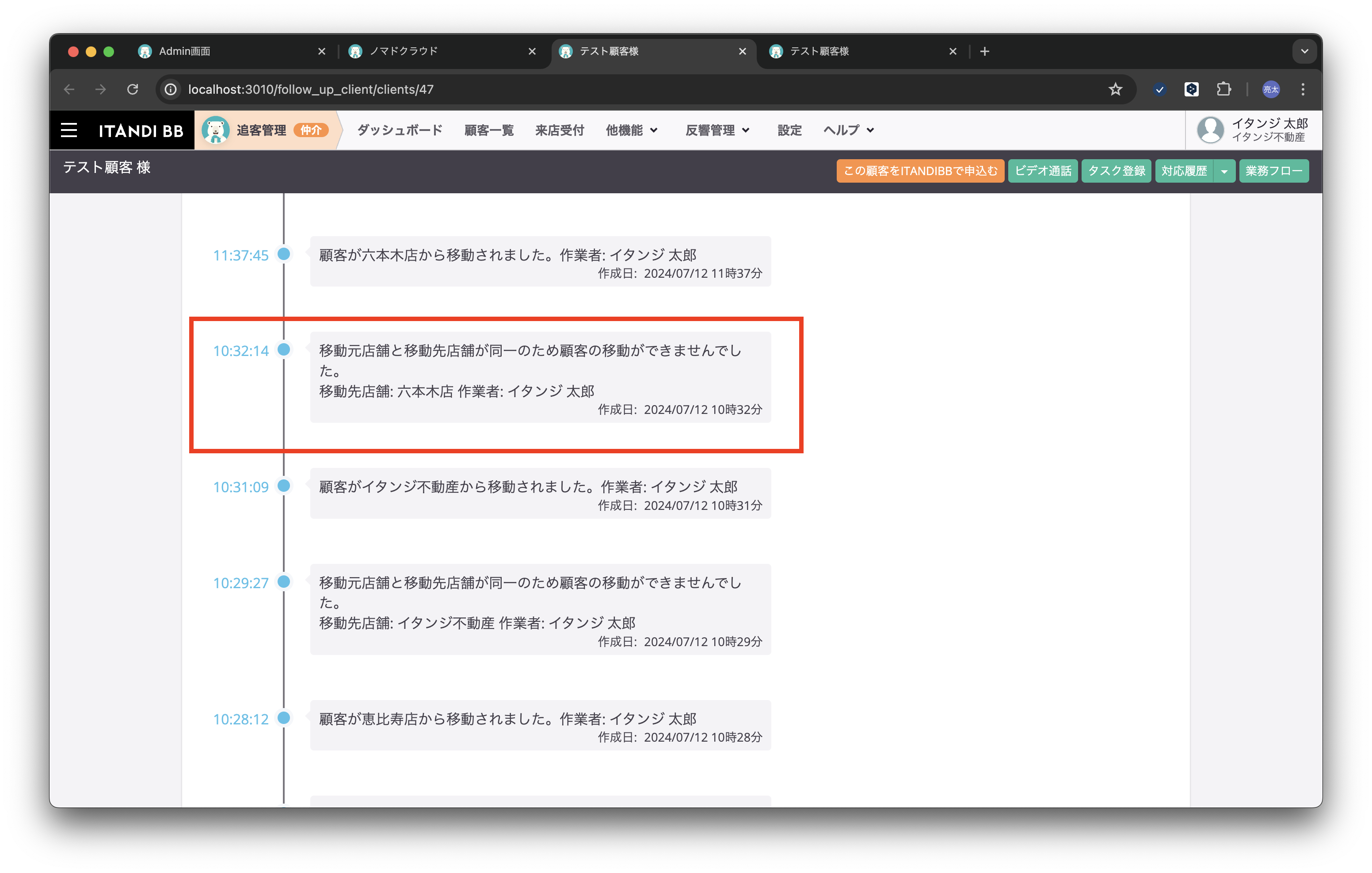Click the 顧客が恵比寿店から移動されました message
Image resolution: width=1372 pixels, height=873 pixels.
[x=508, y=719]
